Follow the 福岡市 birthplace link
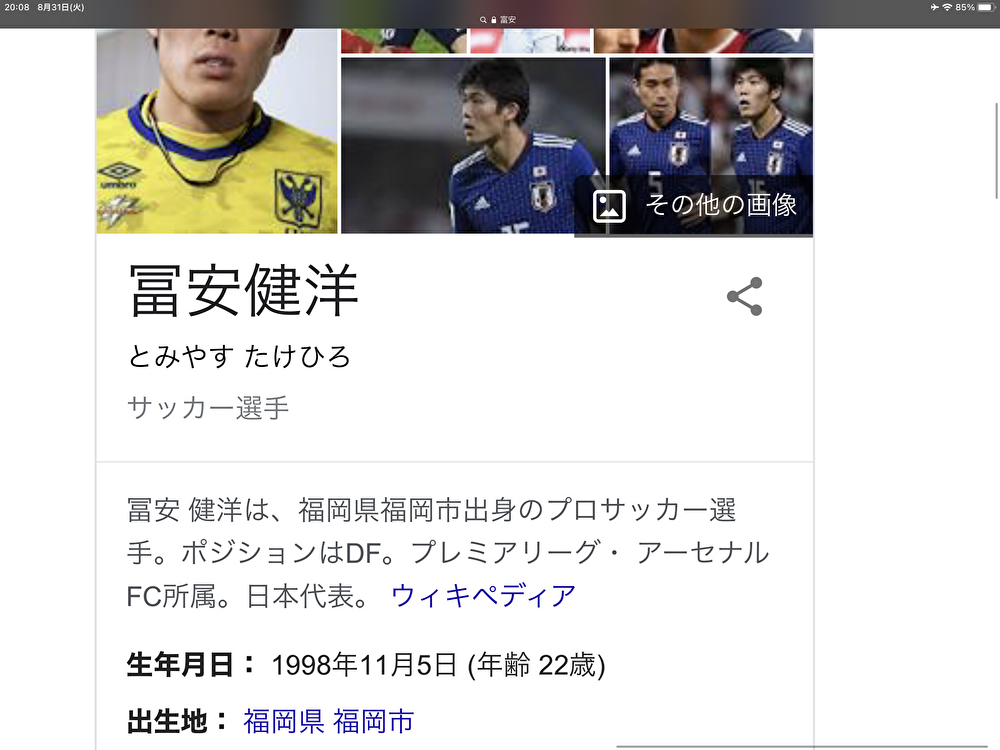 tap(374, 721)
